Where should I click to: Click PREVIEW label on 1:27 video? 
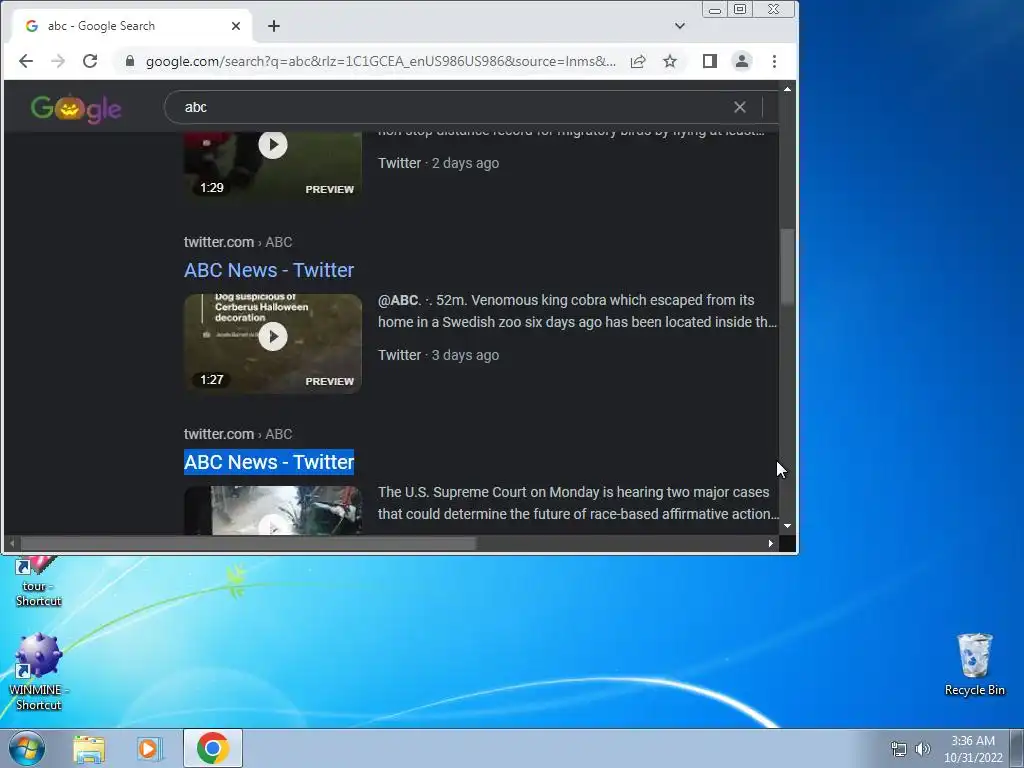click(329, 381)
